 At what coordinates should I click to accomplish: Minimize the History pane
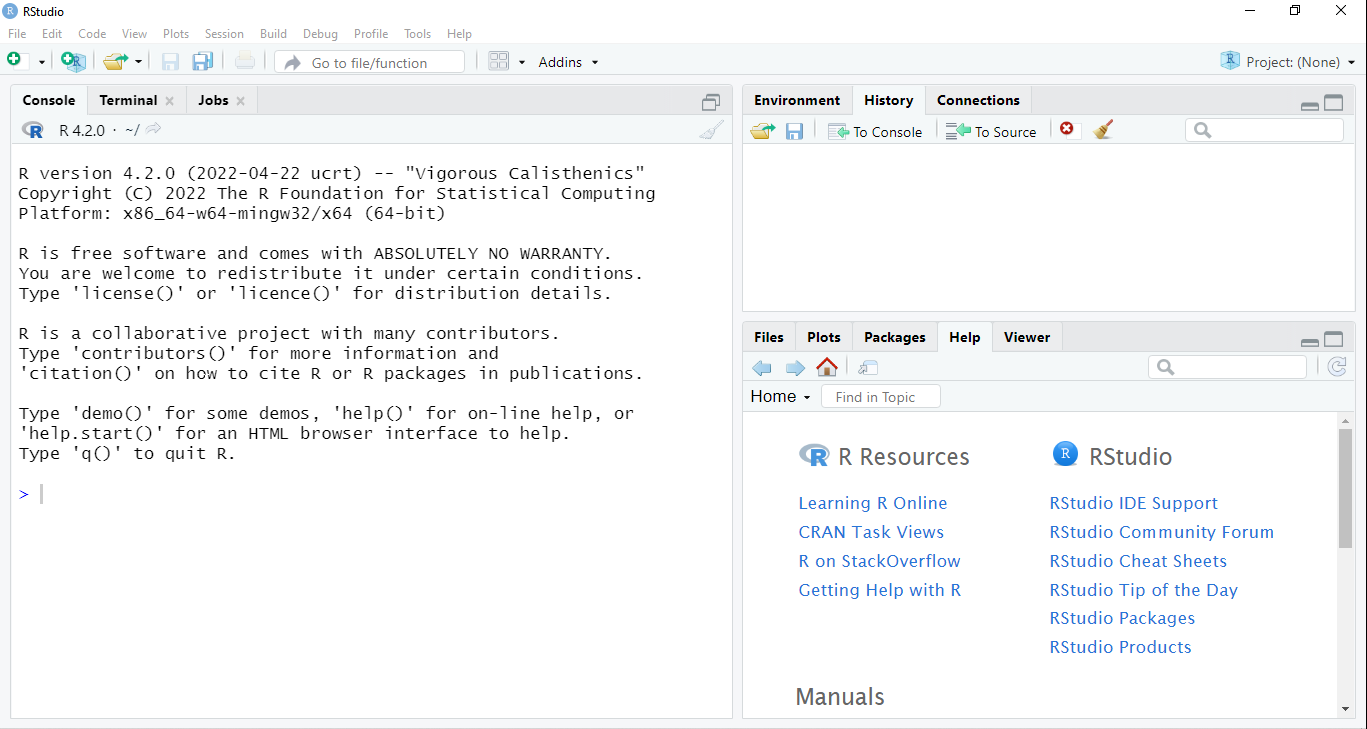point(1309,104)
